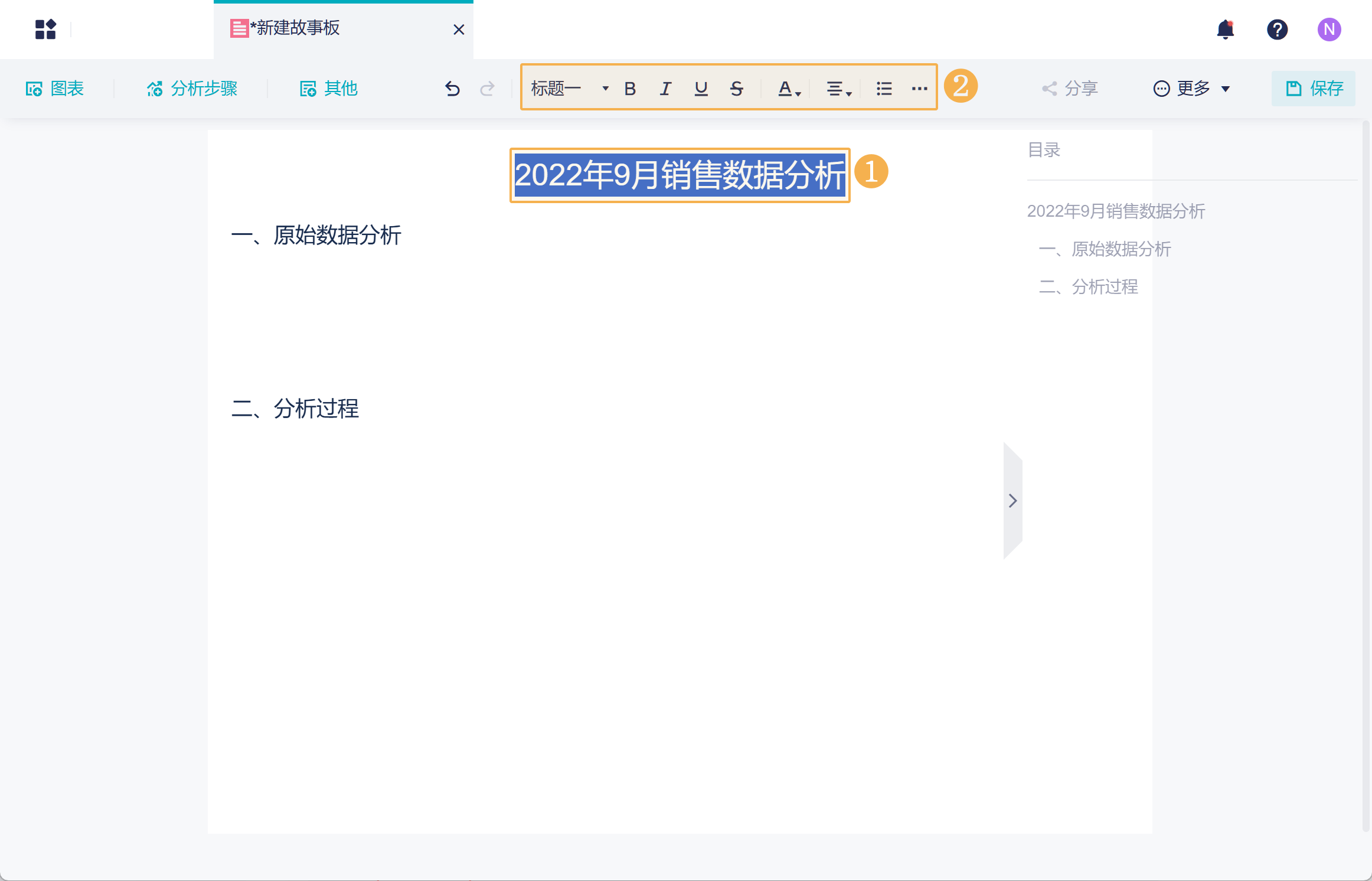Image resolution: width=1372 pixels, height=881 pixels.
Task: Toggle strikethrough formatting
Action: [x=736, y=89]
